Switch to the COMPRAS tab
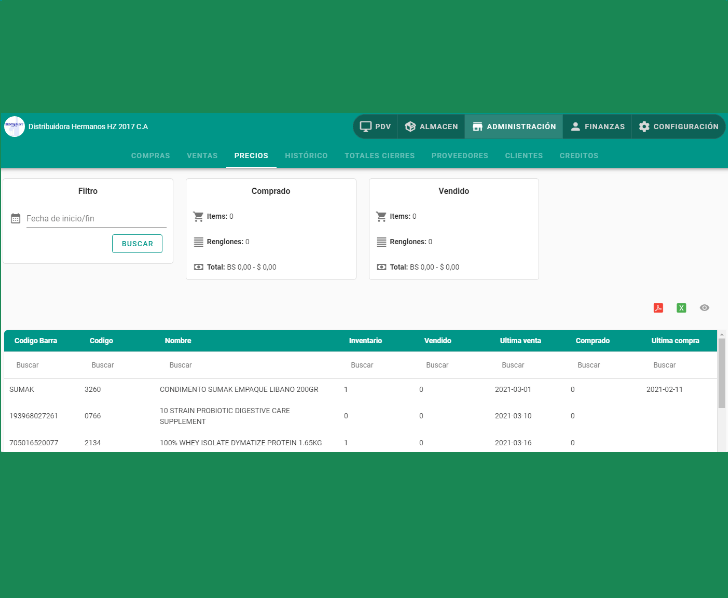 (150, 156)
